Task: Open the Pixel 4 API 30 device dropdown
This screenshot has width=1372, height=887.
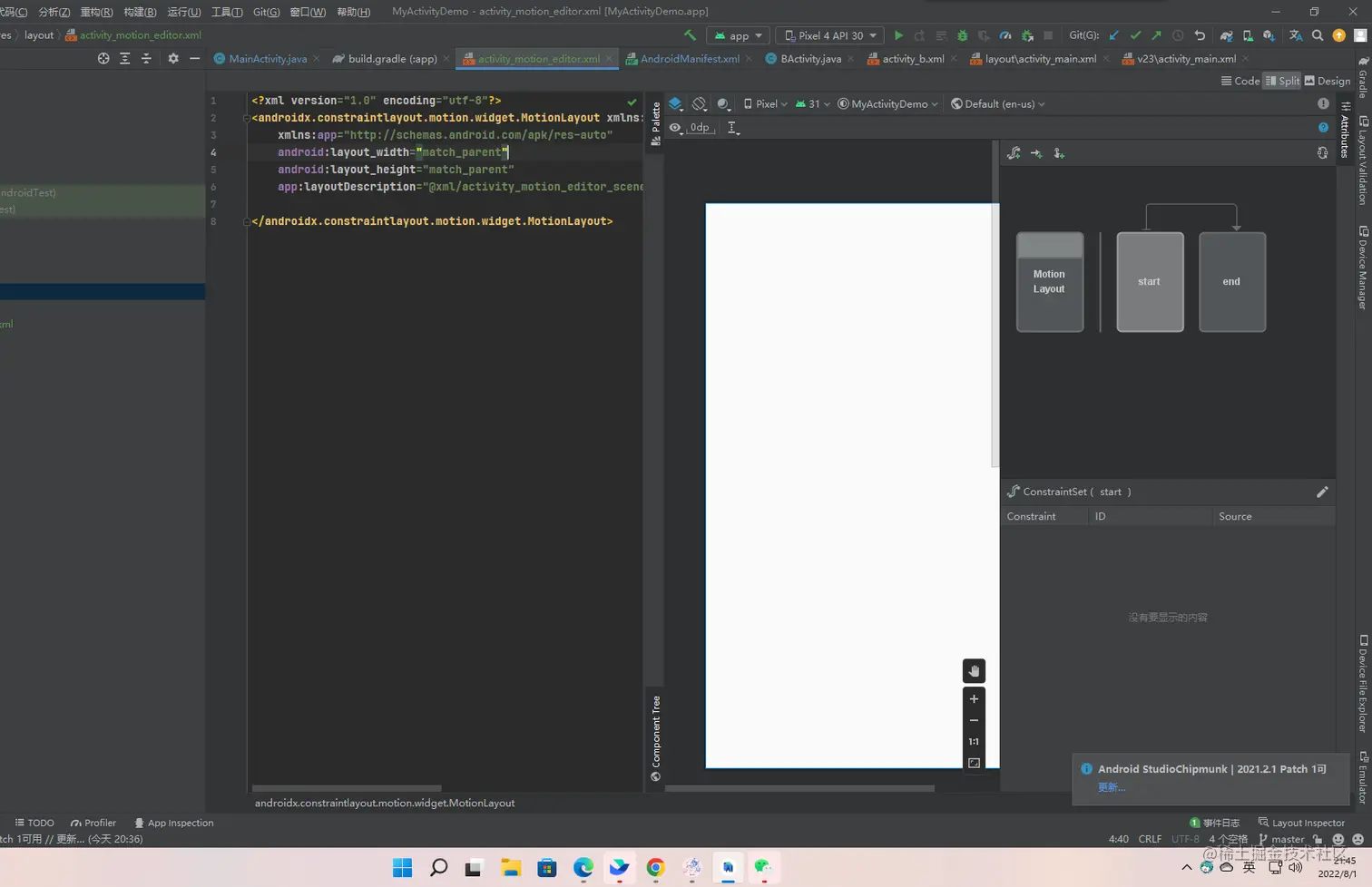Action: point(829,35)
